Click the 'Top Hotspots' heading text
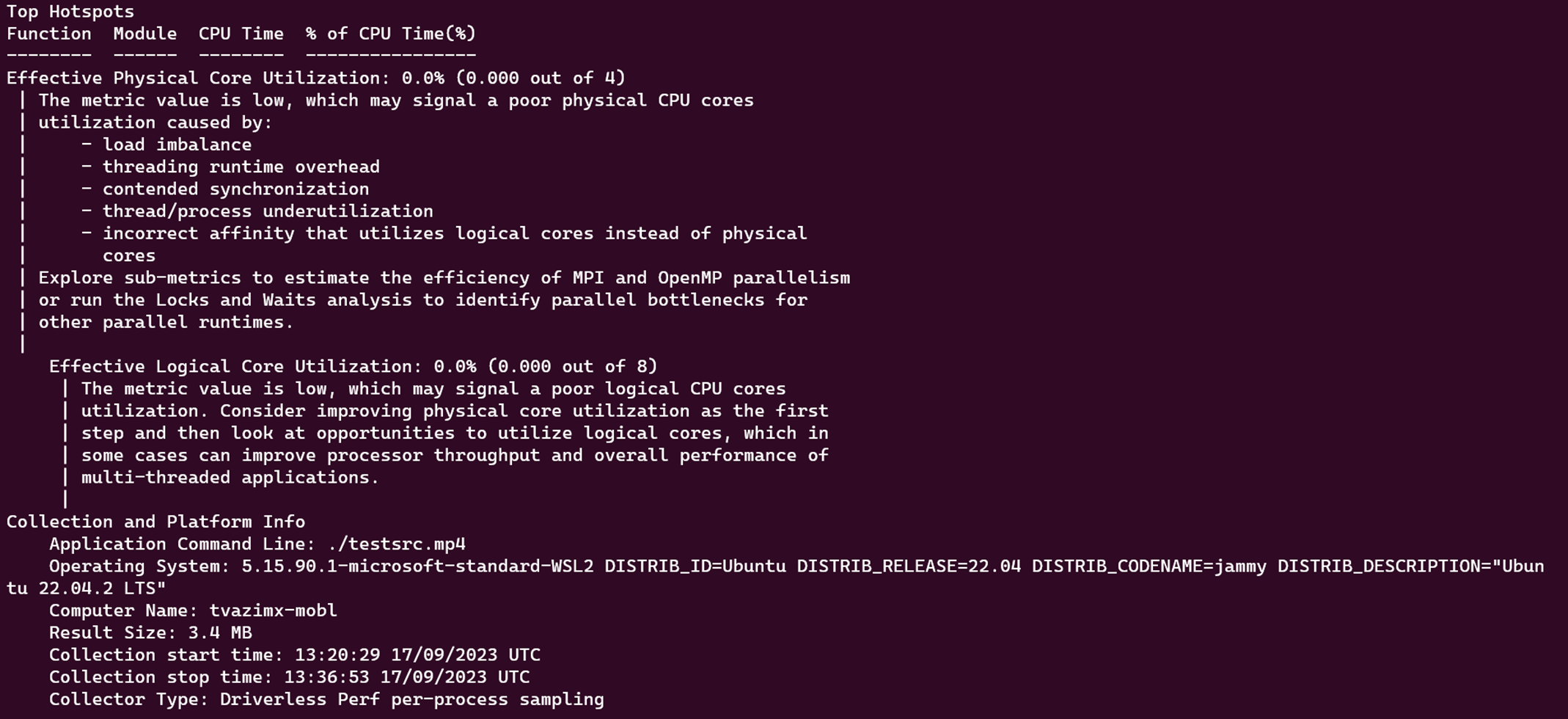Screen dimensions: 1568x719 coord(70,12)
